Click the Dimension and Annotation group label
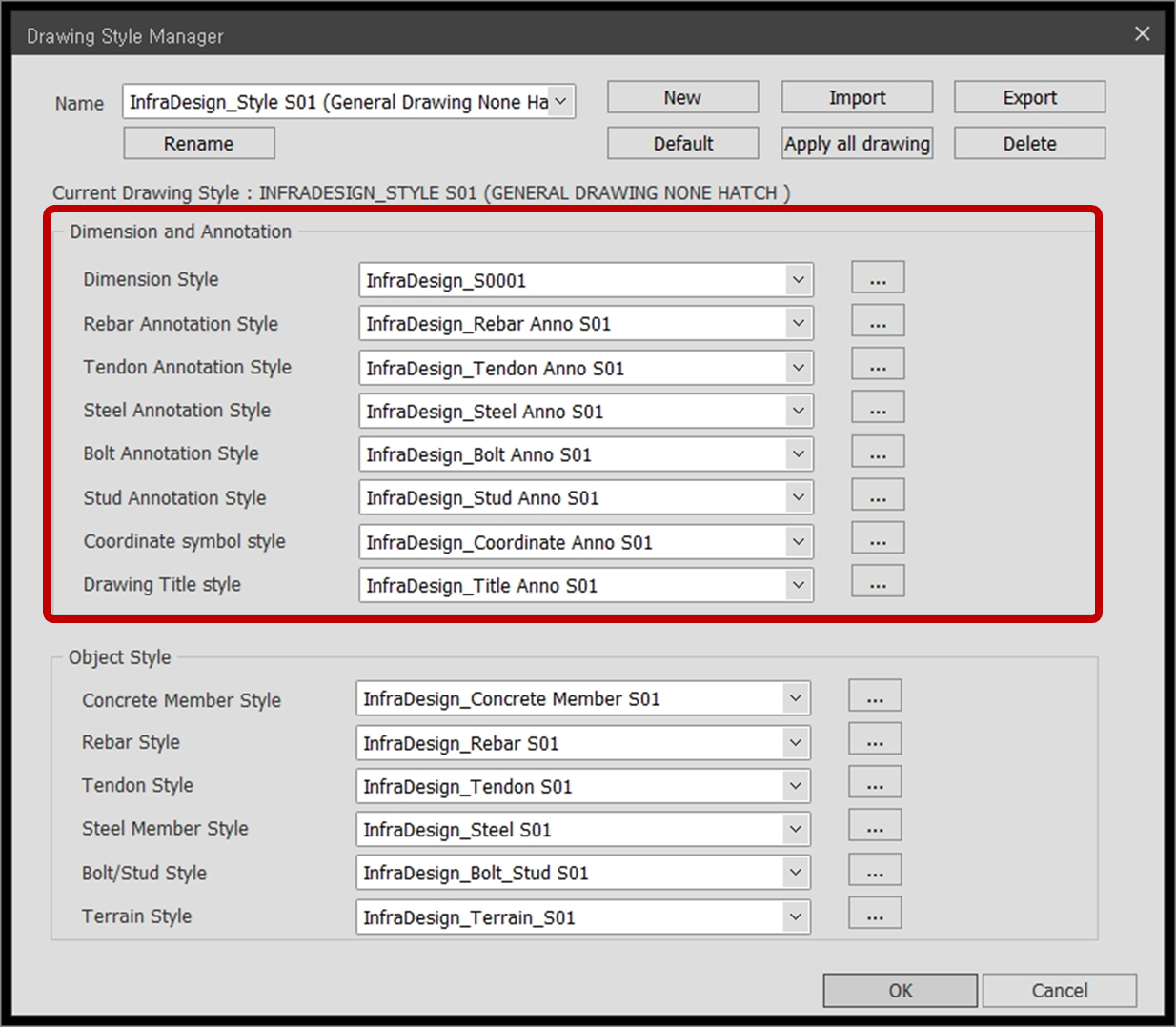The image size is (1176, 1027). (181, 232)
